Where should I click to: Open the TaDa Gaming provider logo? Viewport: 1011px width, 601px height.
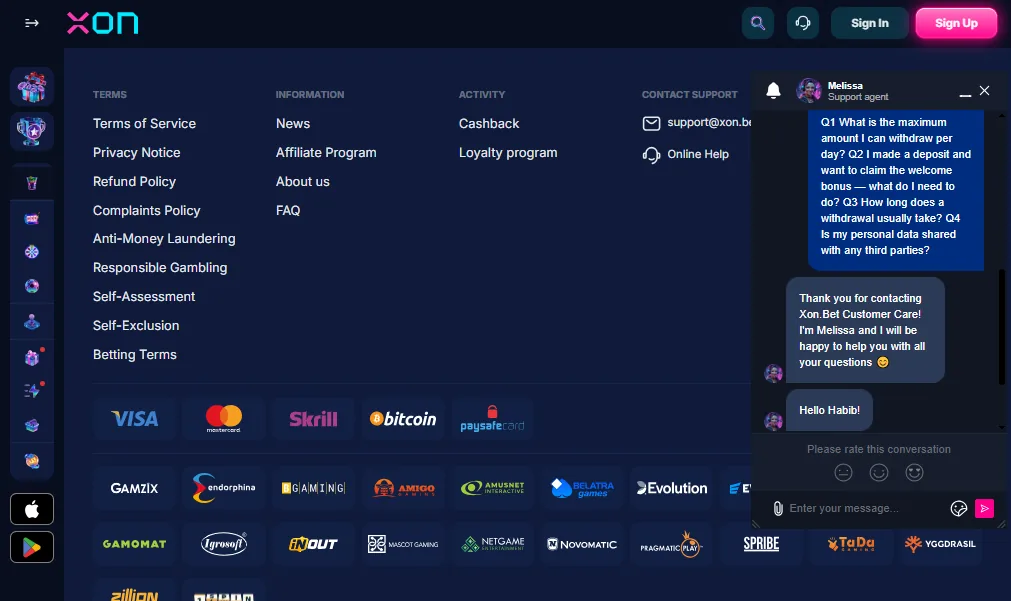851,544
